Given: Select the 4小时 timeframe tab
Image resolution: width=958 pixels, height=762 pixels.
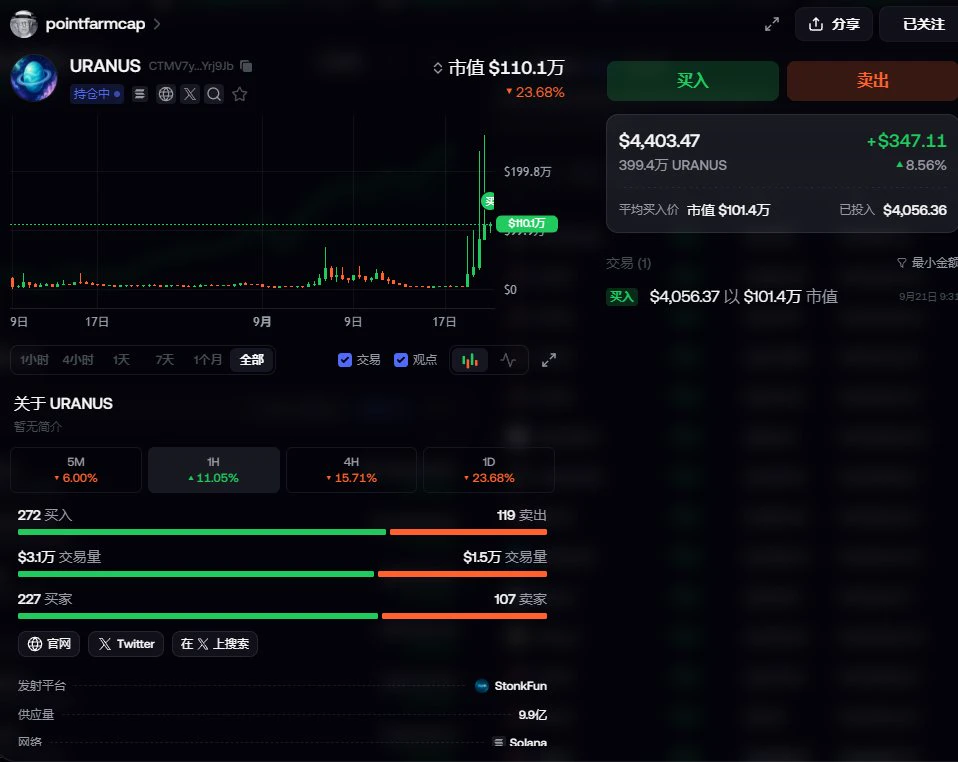Looking at the screenshot, I should (x=78, y=360).
